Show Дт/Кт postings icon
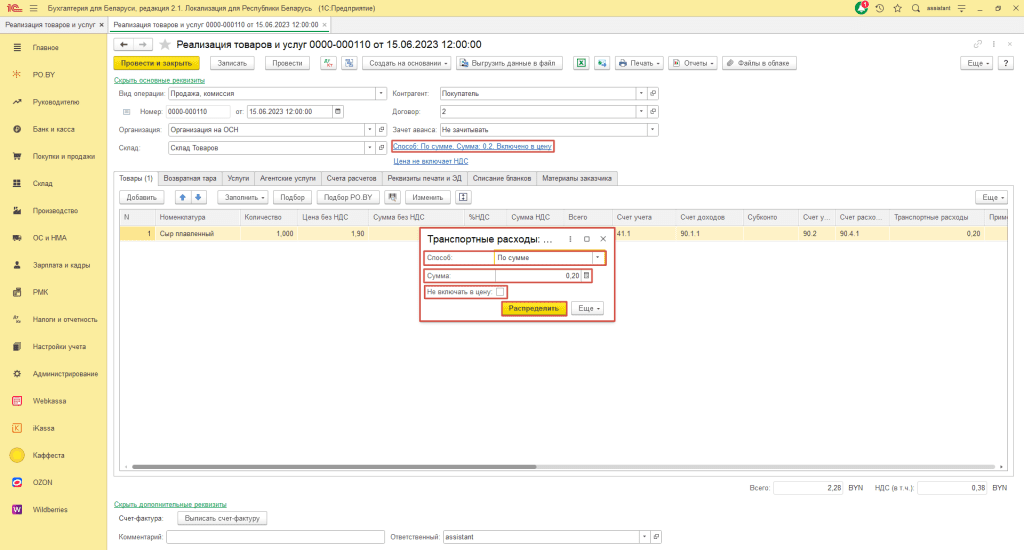This screenshot has width=1024, height=550. tap(328, 63)
